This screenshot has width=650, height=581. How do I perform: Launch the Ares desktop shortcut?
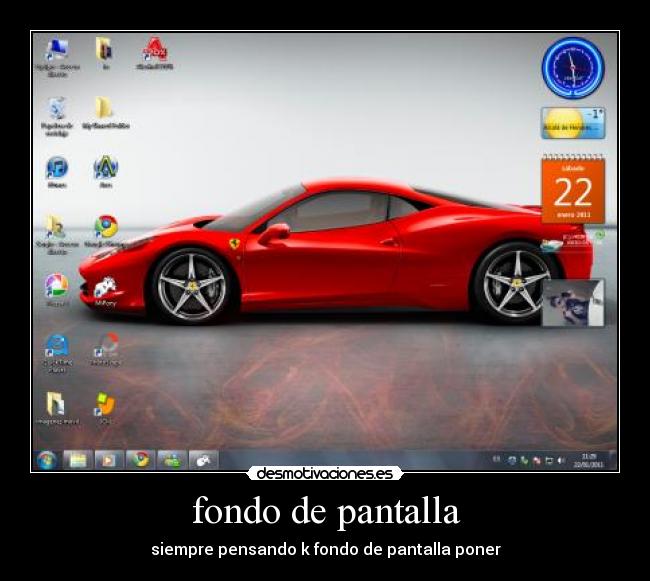[106, 172]
